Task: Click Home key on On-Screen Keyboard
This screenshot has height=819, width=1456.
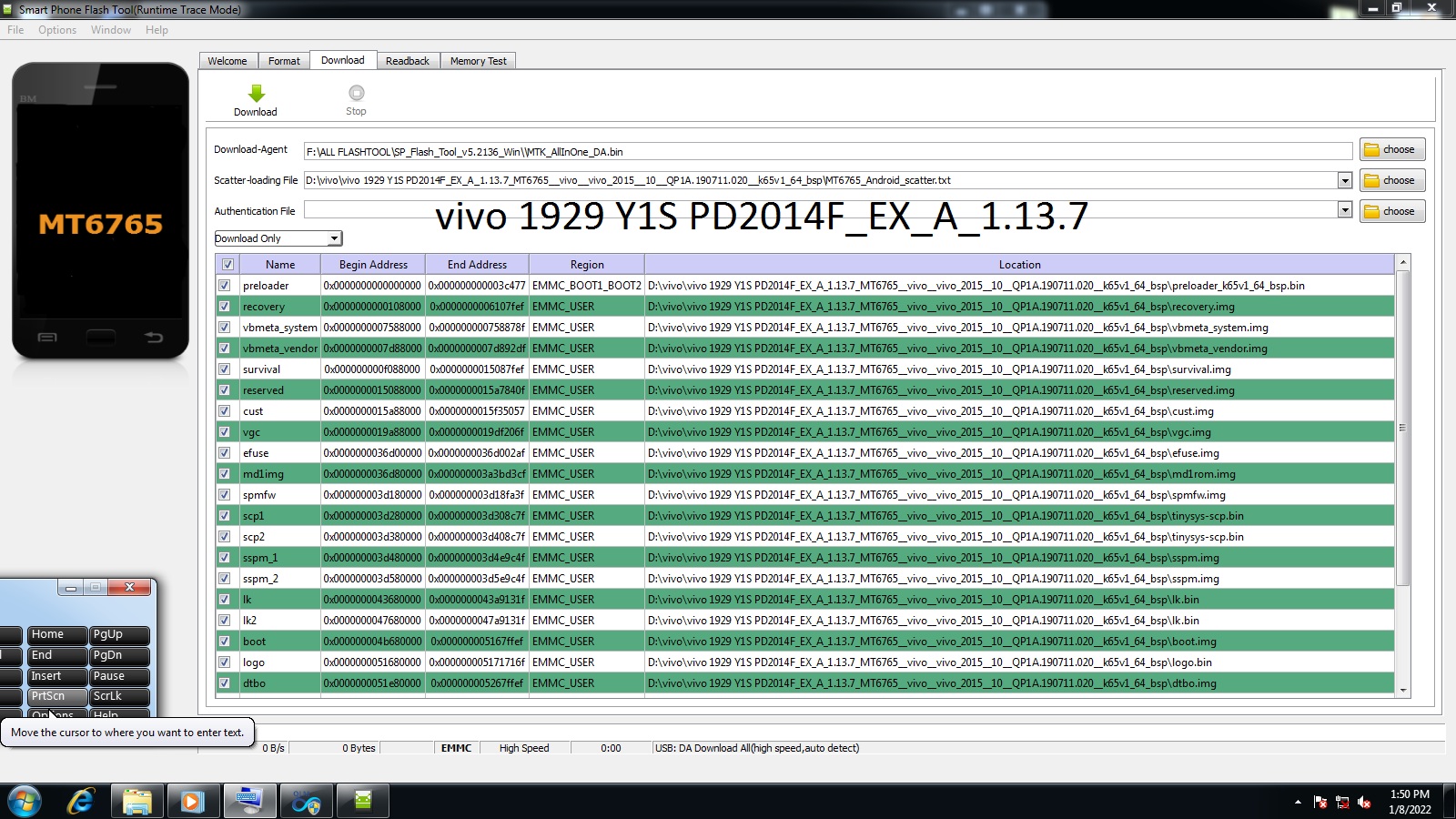Action: click(x=56, y=635)
